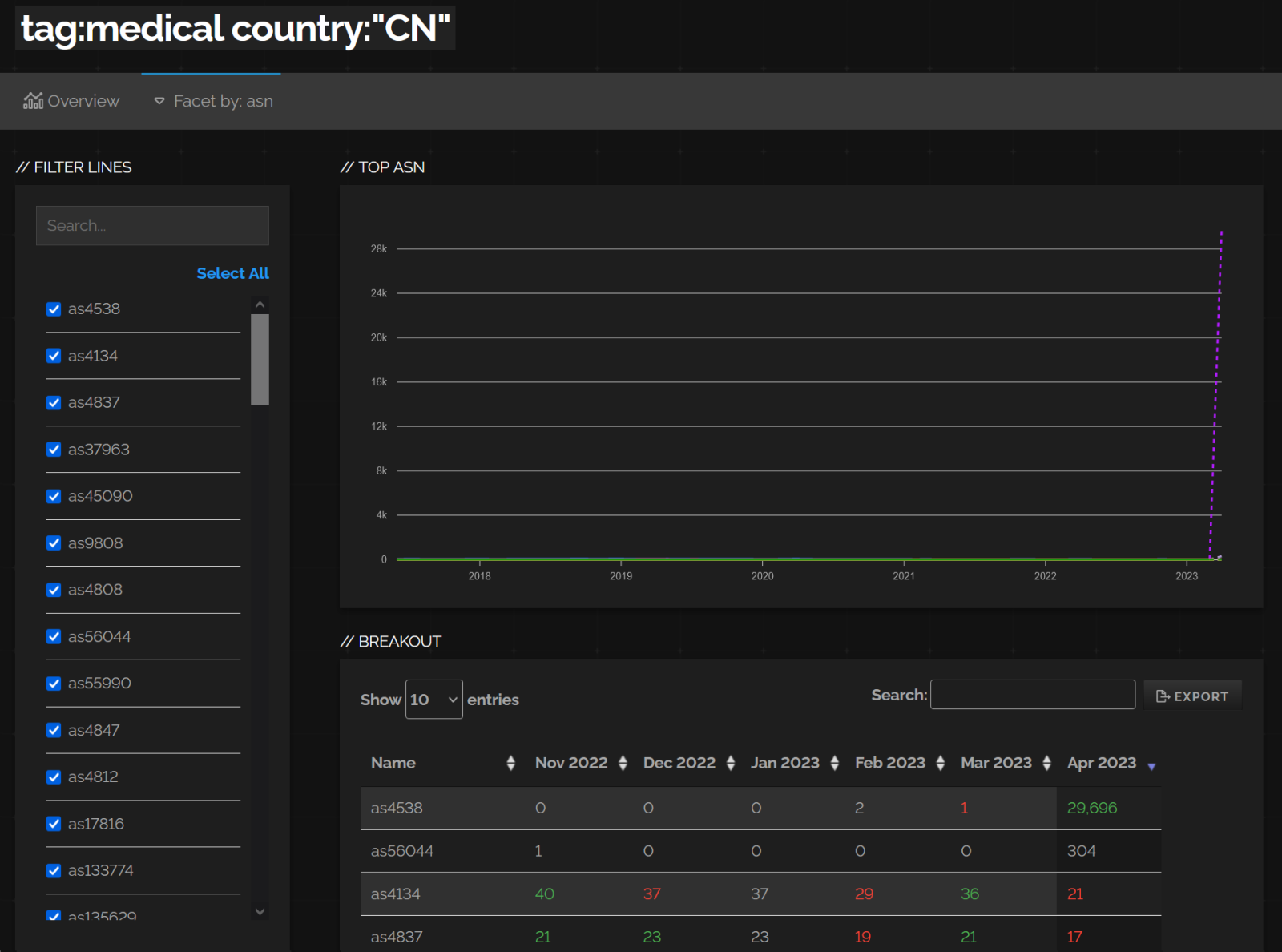Screen dimensions: 1282x952
Task: Open the Facet by: asn tab
Action: pos(213,101)
